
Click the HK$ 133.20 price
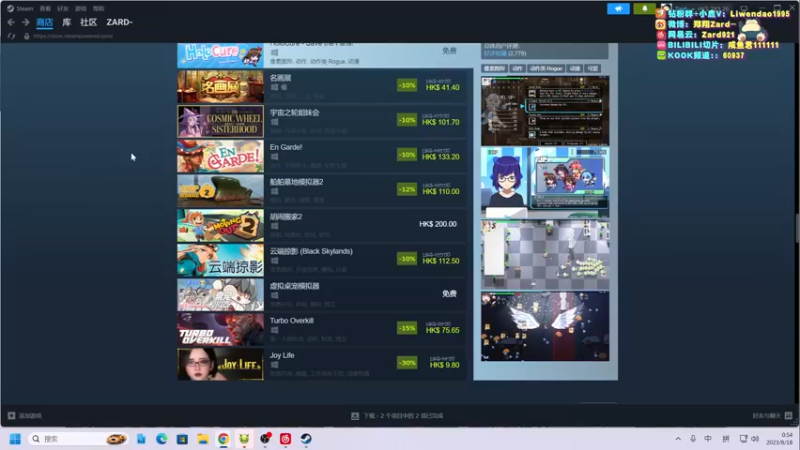click(441, 157)
